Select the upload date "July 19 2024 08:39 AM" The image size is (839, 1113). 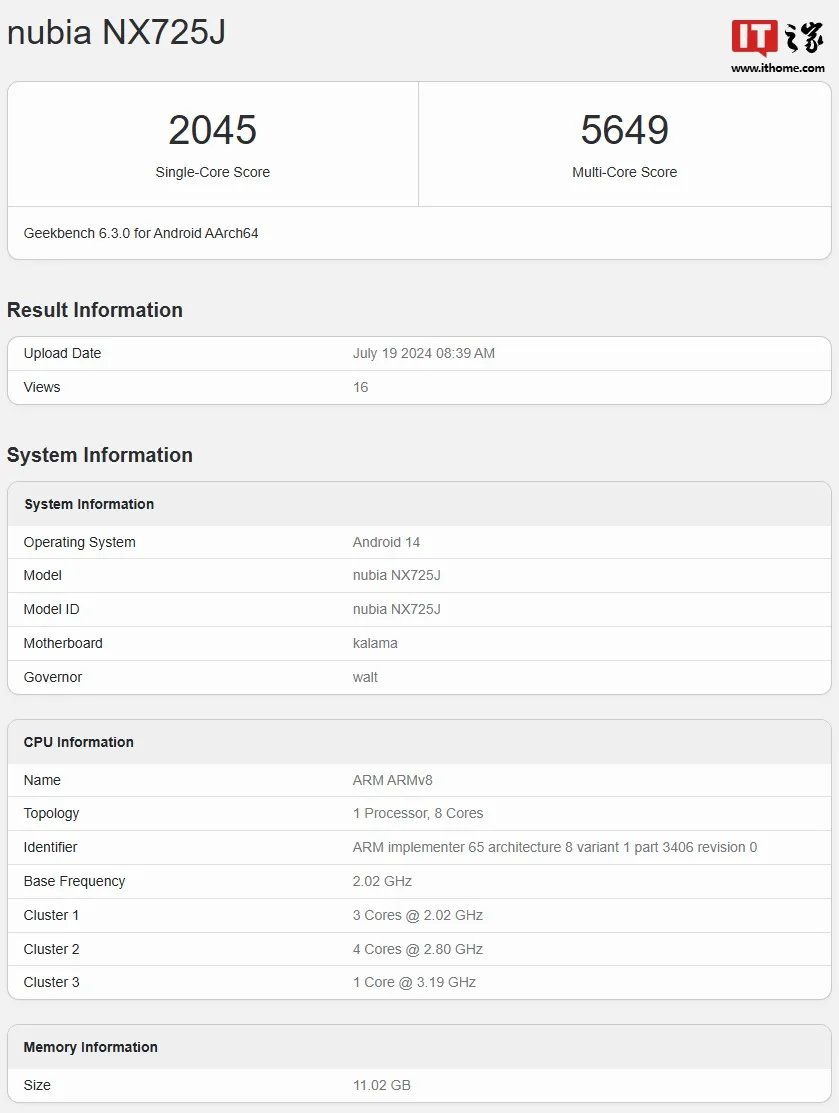[x=424, y=353]
